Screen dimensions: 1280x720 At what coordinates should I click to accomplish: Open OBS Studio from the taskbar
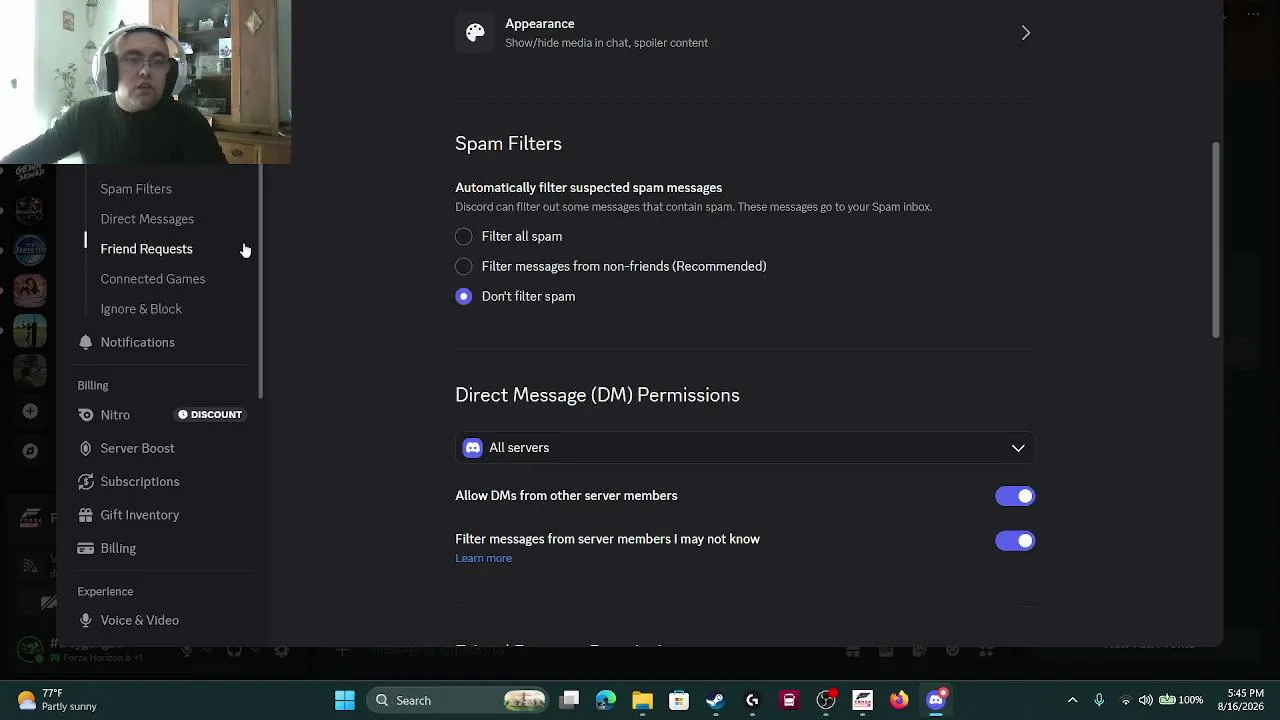coord(826,700)
